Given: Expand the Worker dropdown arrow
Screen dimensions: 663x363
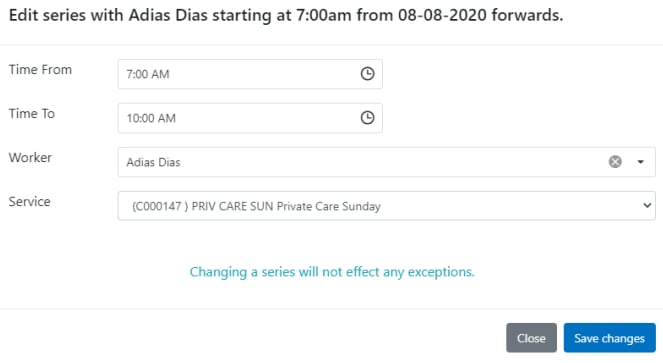Looking at the screenshot, I should (641, 162).
